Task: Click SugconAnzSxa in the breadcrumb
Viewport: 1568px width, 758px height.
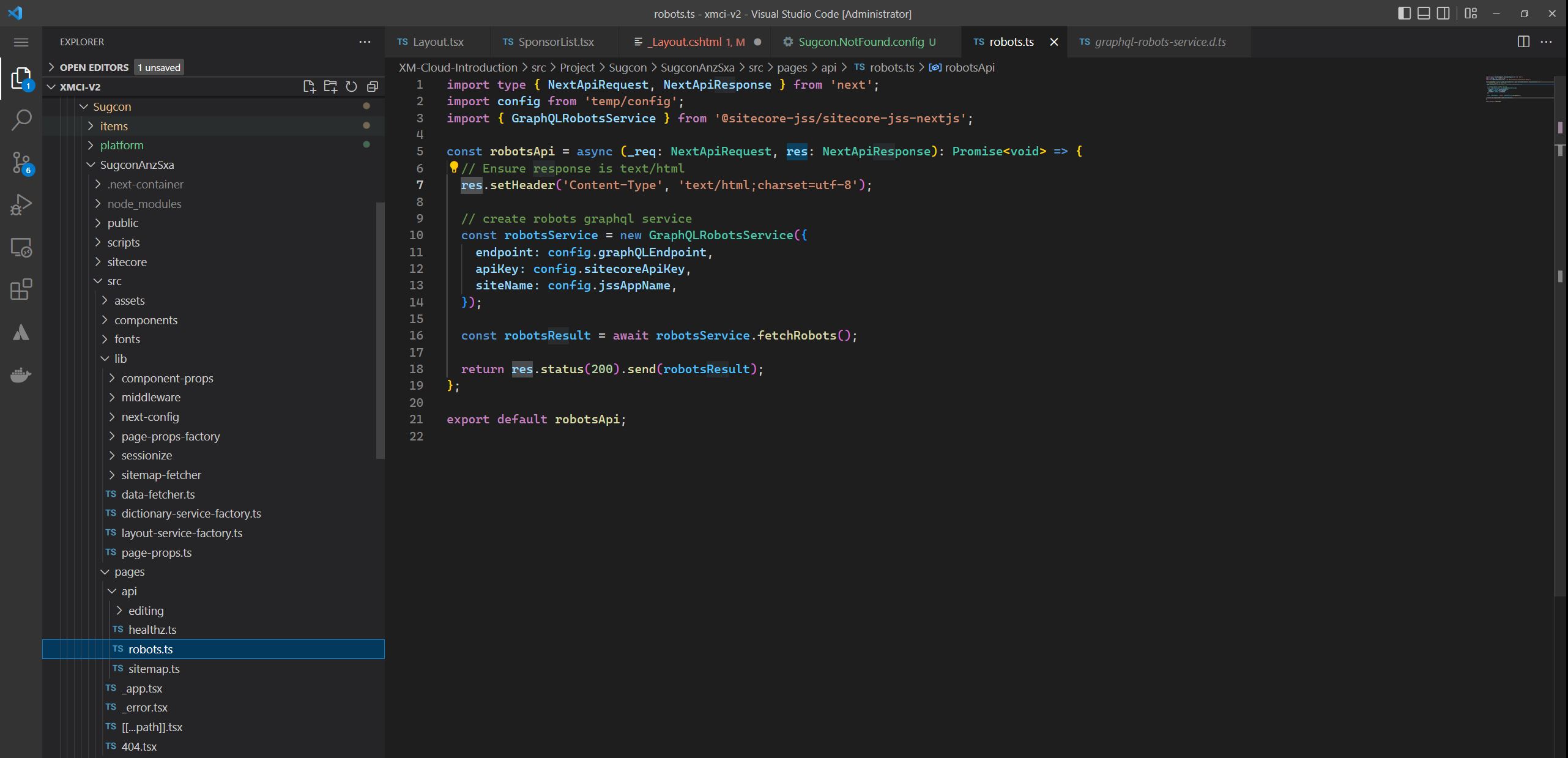Action: (697, 67)
